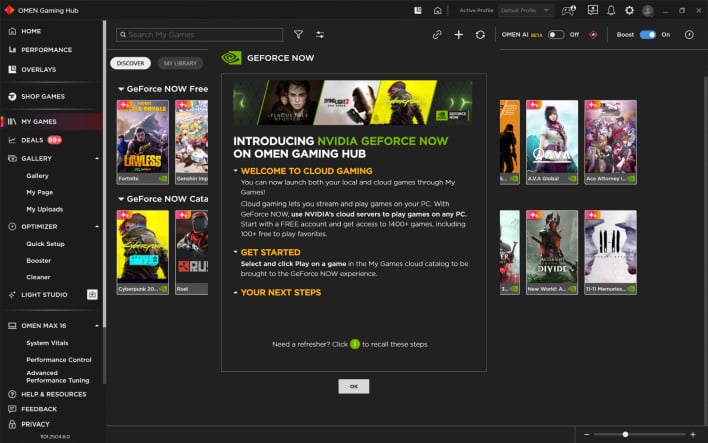Click the filter funnel icon
This screenshot has width=708, height=443.
point(298,34)
